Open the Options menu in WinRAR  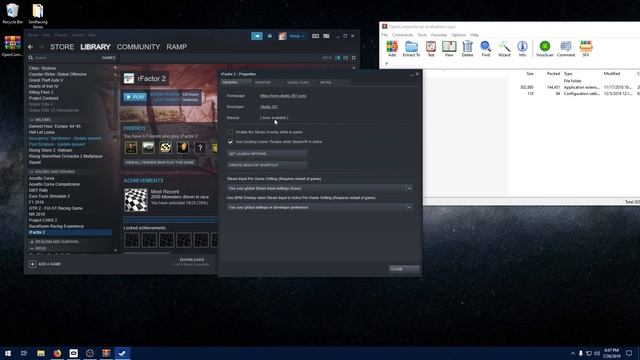point(458,35)
